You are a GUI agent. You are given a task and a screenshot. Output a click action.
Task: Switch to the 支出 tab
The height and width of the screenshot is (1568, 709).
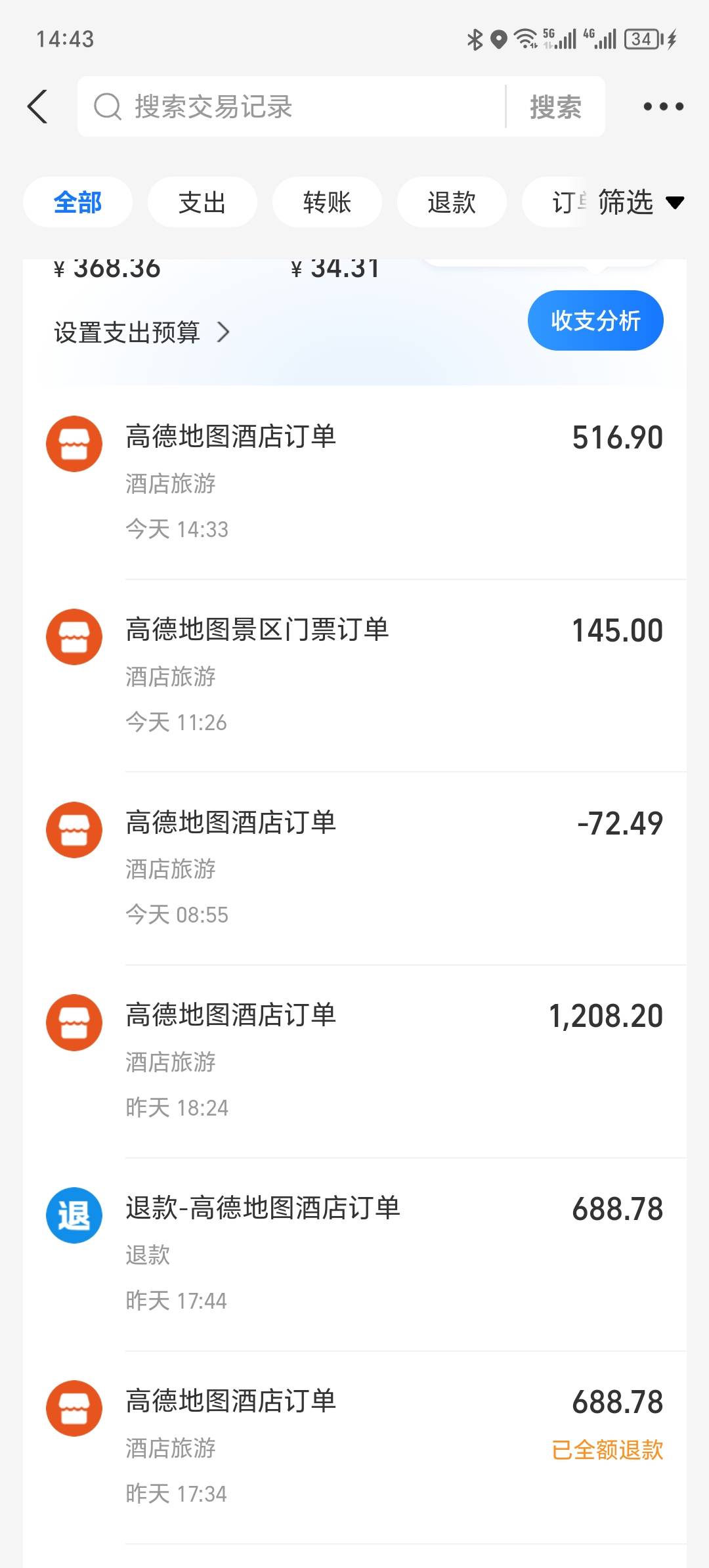[202, 202]
